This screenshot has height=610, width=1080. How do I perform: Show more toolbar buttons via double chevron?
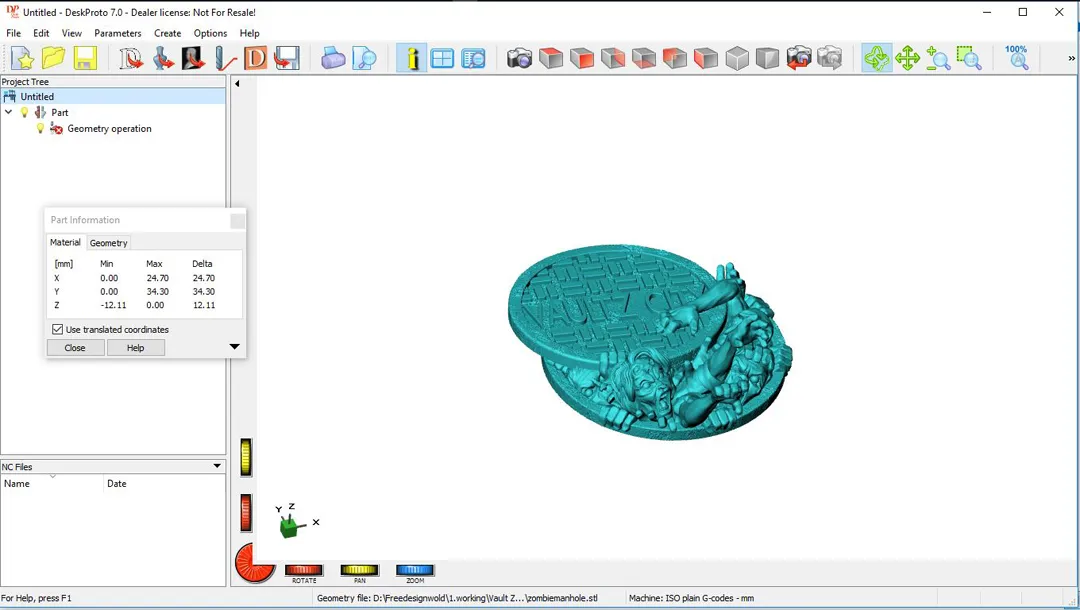1071,59
